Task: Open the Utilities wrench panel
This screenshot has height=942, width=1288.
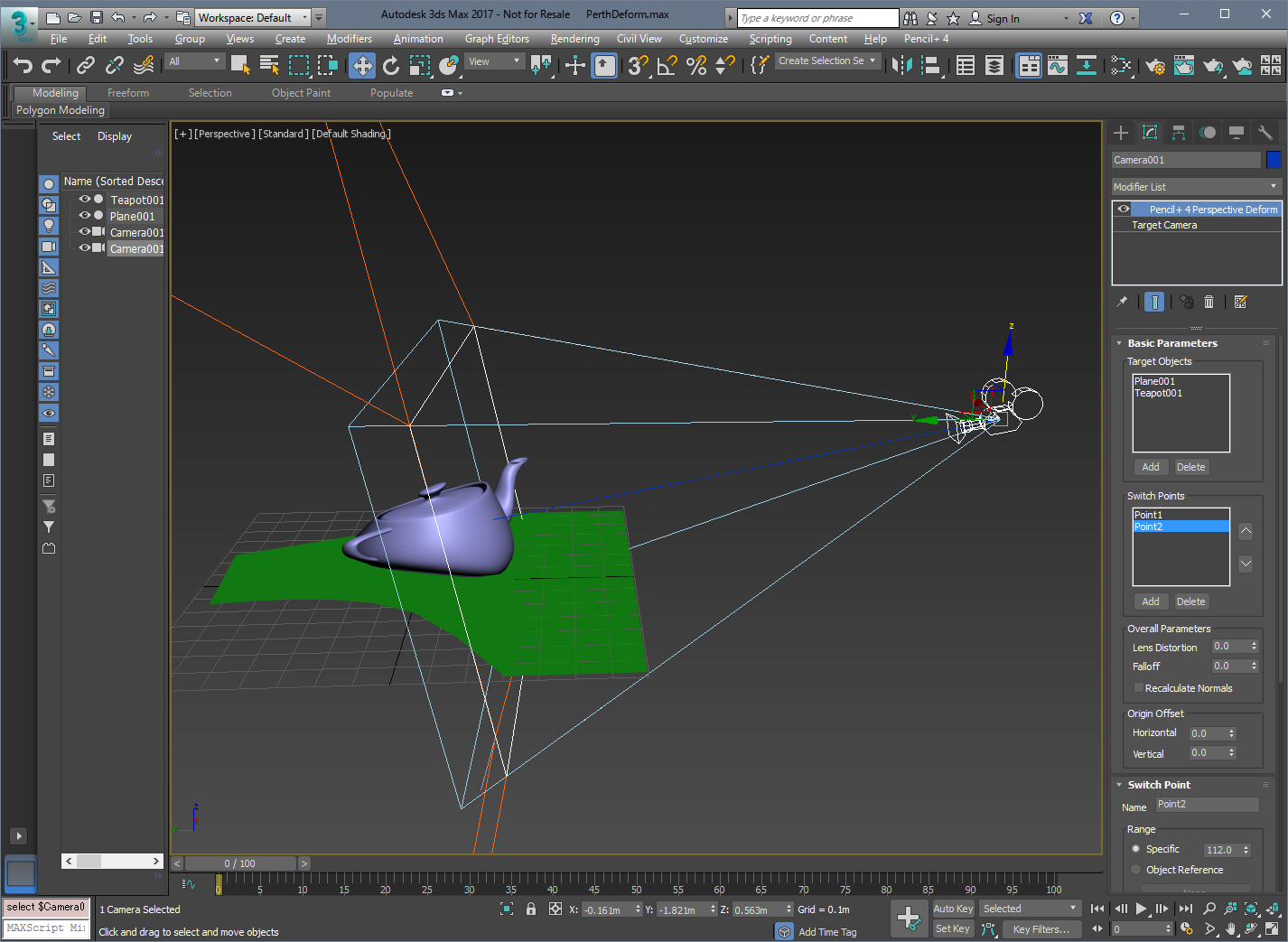Action: click(x=1265, y=133)
